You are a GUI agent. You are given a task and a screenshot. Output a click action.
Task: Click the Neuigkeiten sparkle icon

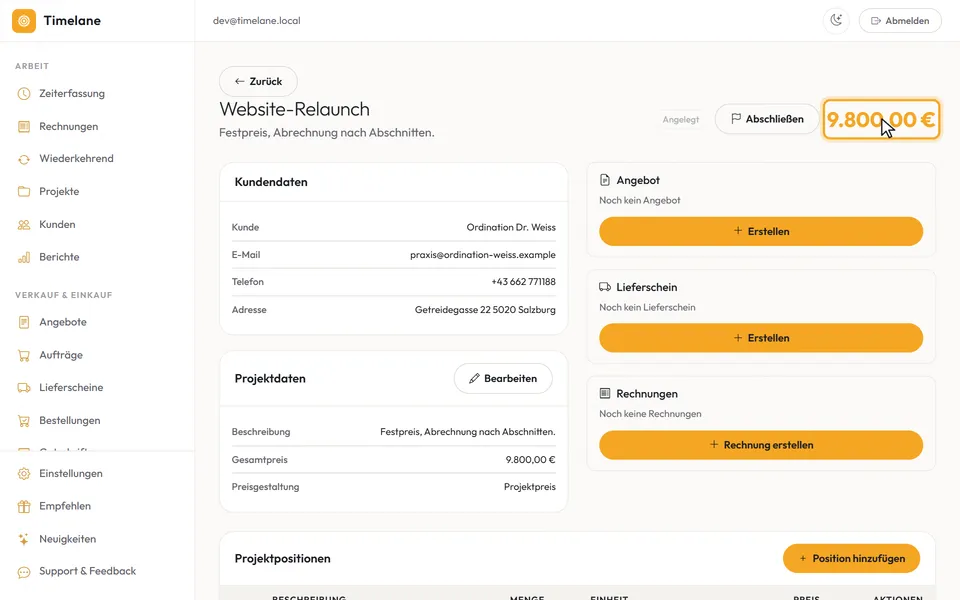[x=24, y=539]
